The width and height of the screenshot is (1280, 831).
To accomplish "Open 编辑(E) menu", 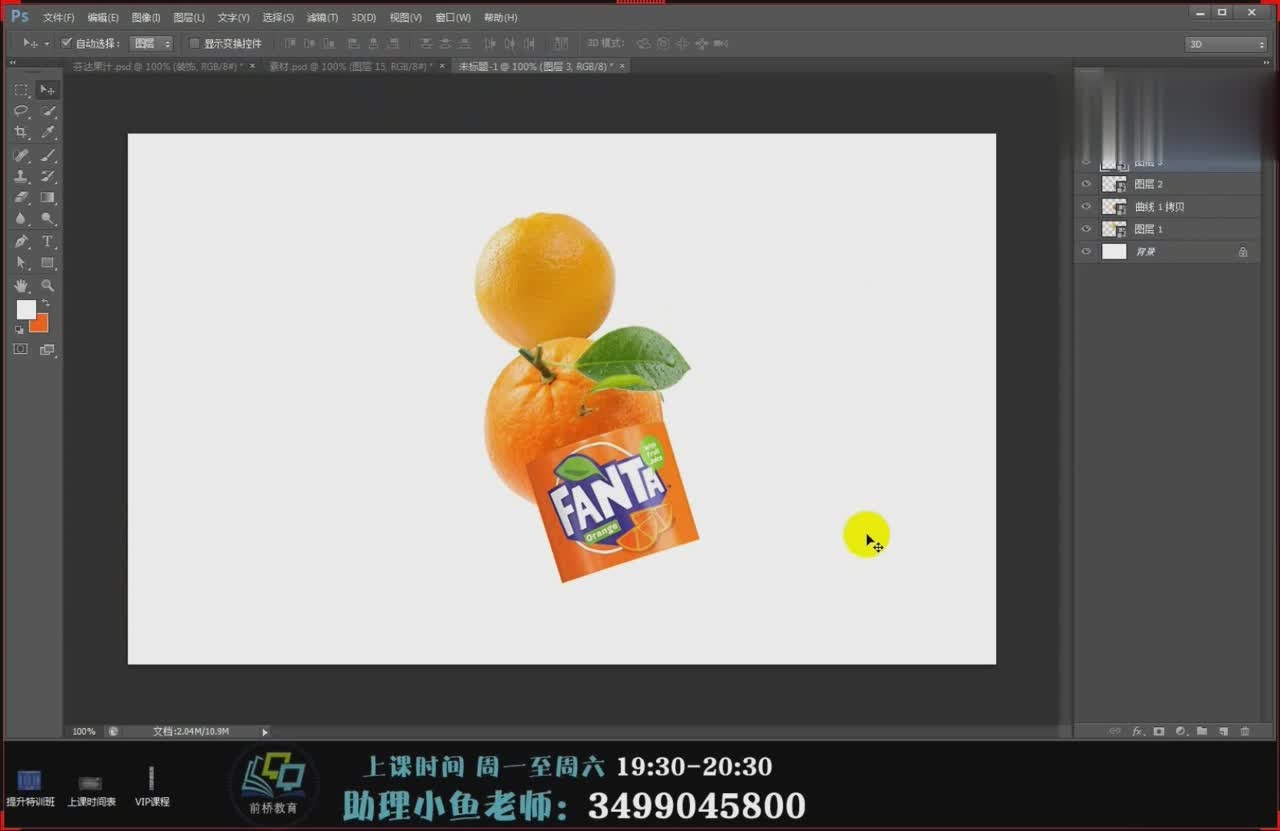I will [103, 18].
